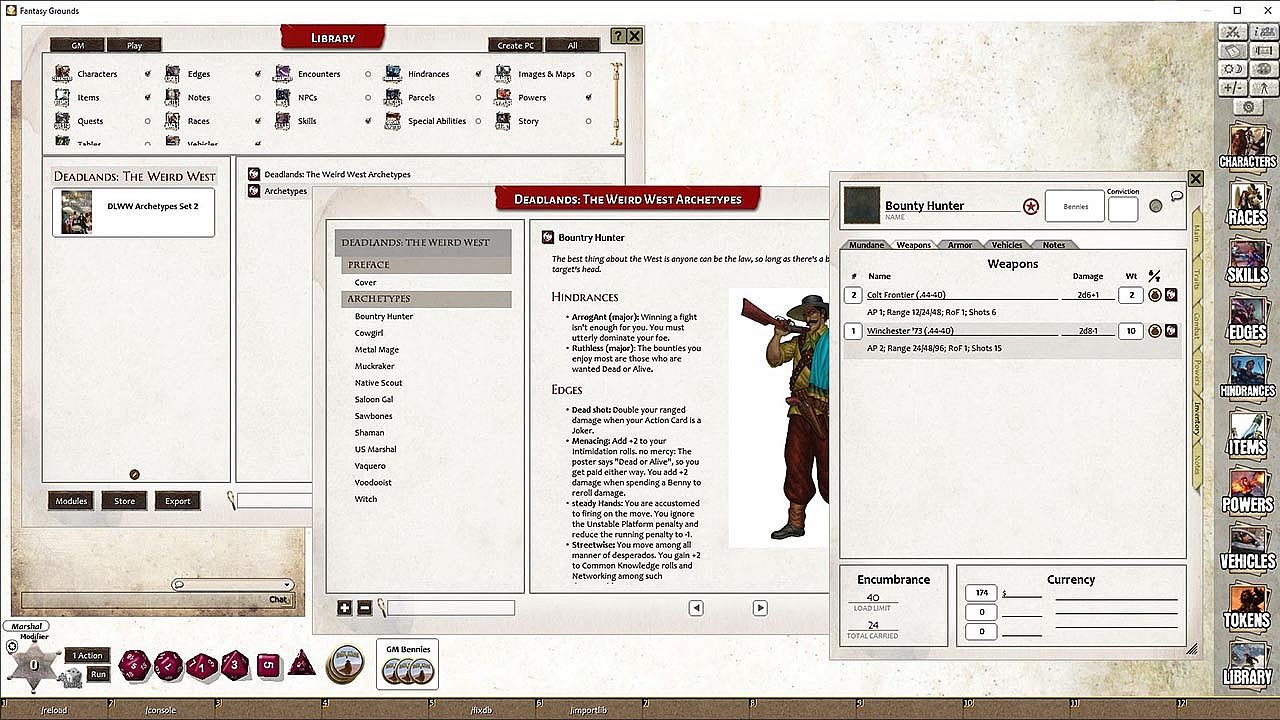Toggle the Characters category checkbox in Library
Viewport: 1280px width, 720px height.
[x=148, y=74]
